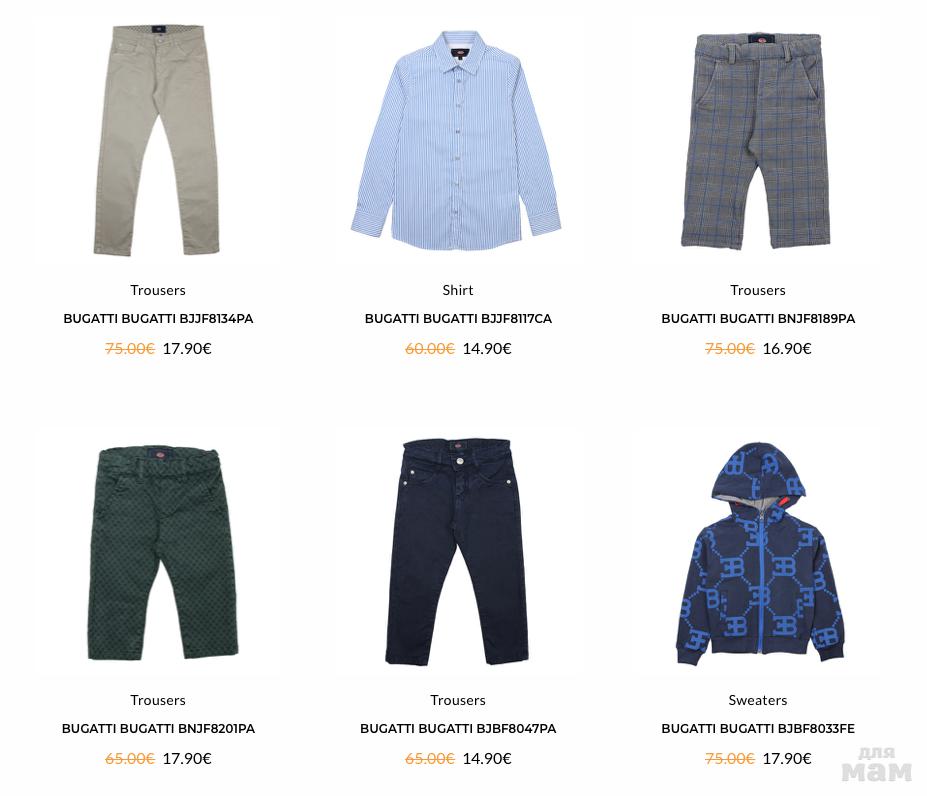Open the green patterned trousers image
This screenshot has height=796, width=927.
point(163,554)
